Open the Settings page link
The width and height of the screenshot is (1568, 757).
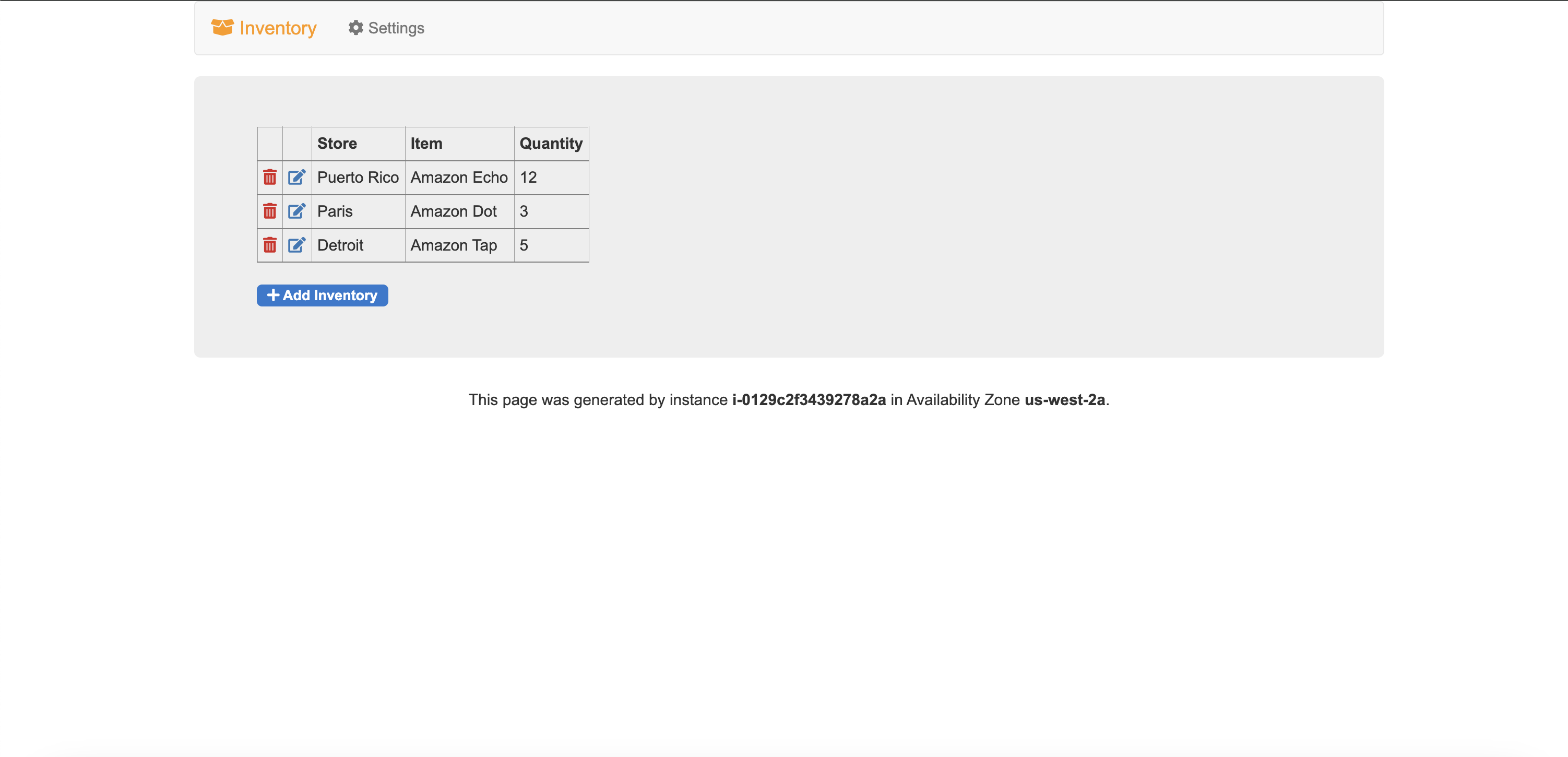click(387, 28)
